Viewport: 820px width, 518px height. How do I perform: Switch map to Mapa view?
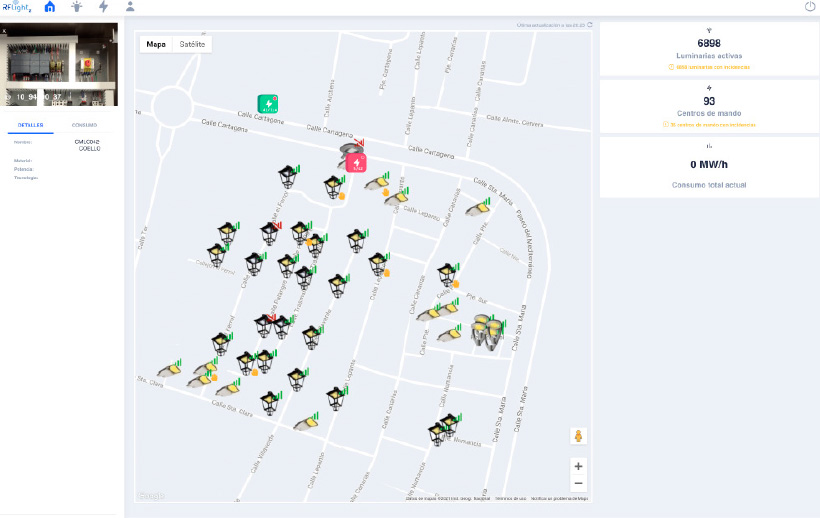[x=156, y=44]
